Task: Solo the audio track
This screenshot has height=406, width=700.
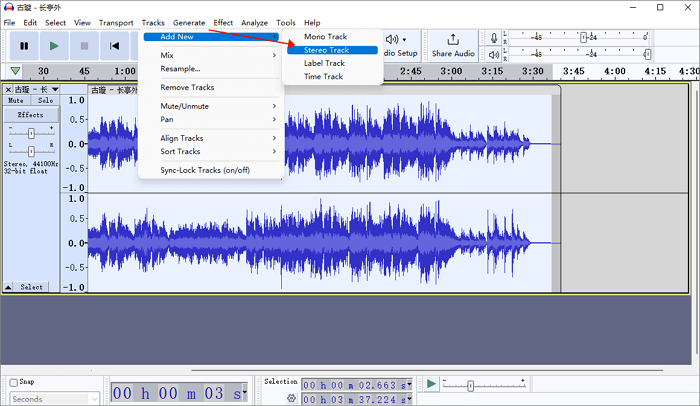Action: pos(45,101)
